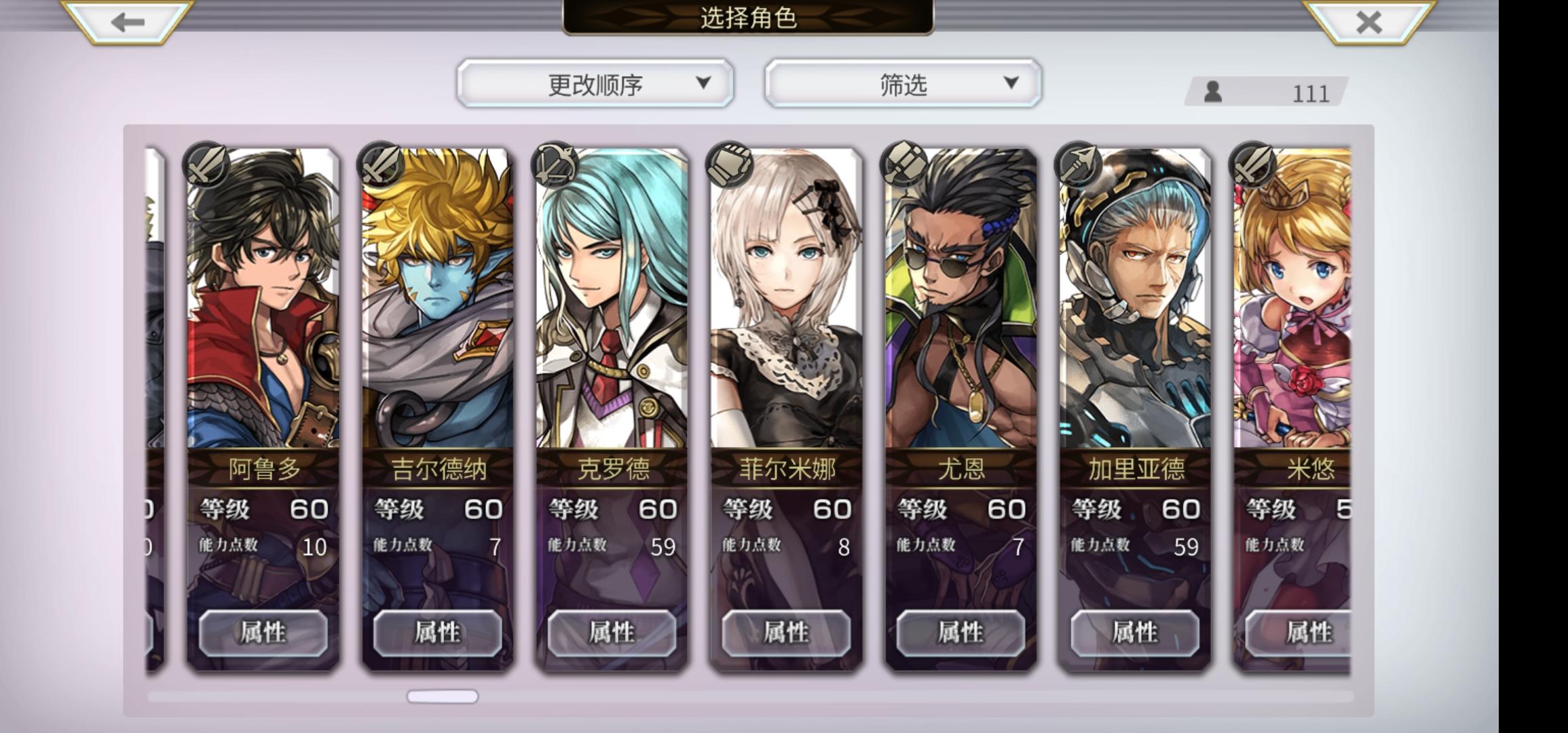This screenshot has height=733, width=1568.
Task: Click bow class icon on 克罗德 card
Action: [555, 165]
